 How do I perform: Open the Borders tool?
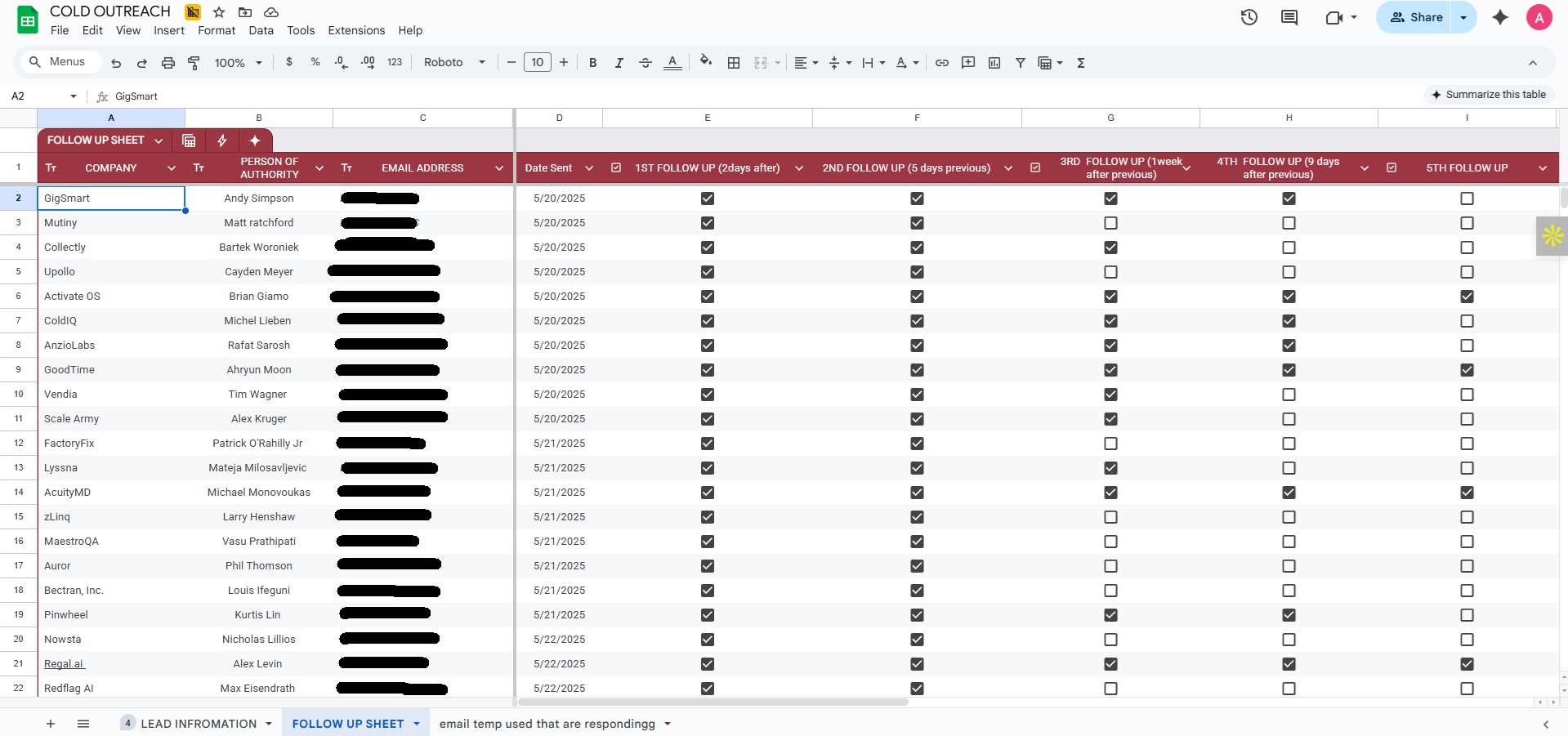pos(734,63)
